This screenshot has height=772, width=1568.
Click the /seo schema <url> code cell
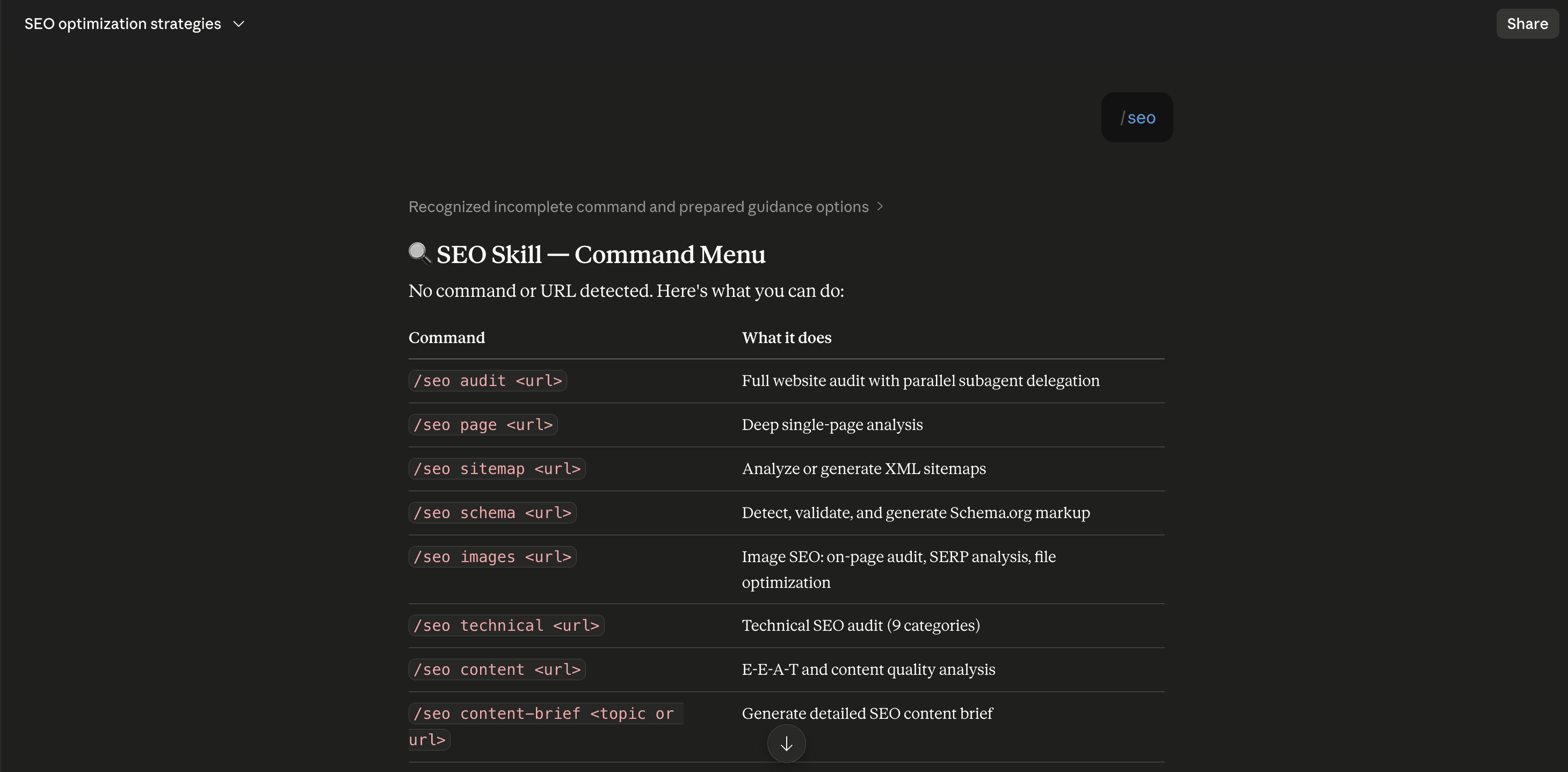(492, 513)
